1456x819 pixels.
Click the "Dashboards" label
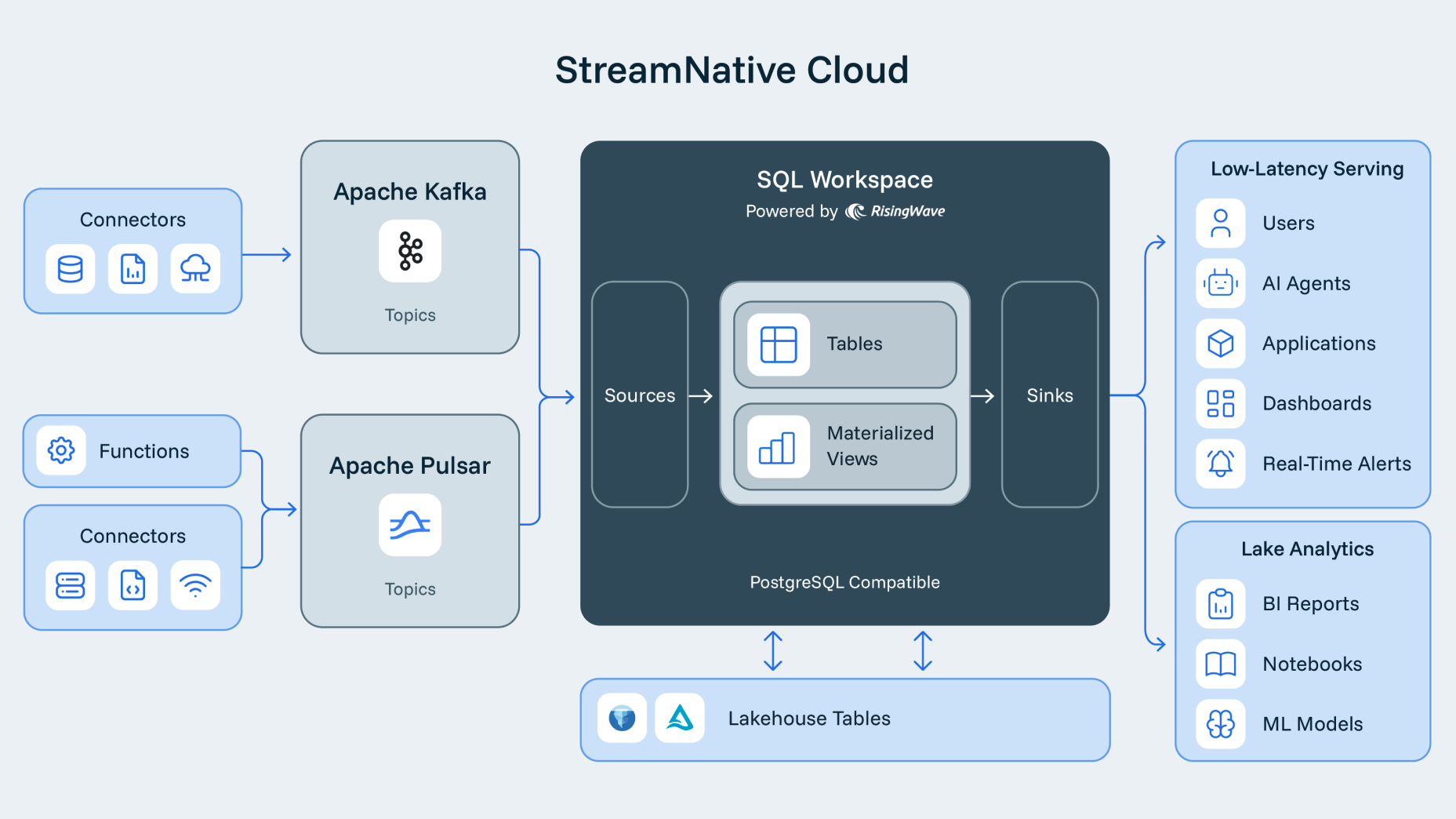(1317, 404)
